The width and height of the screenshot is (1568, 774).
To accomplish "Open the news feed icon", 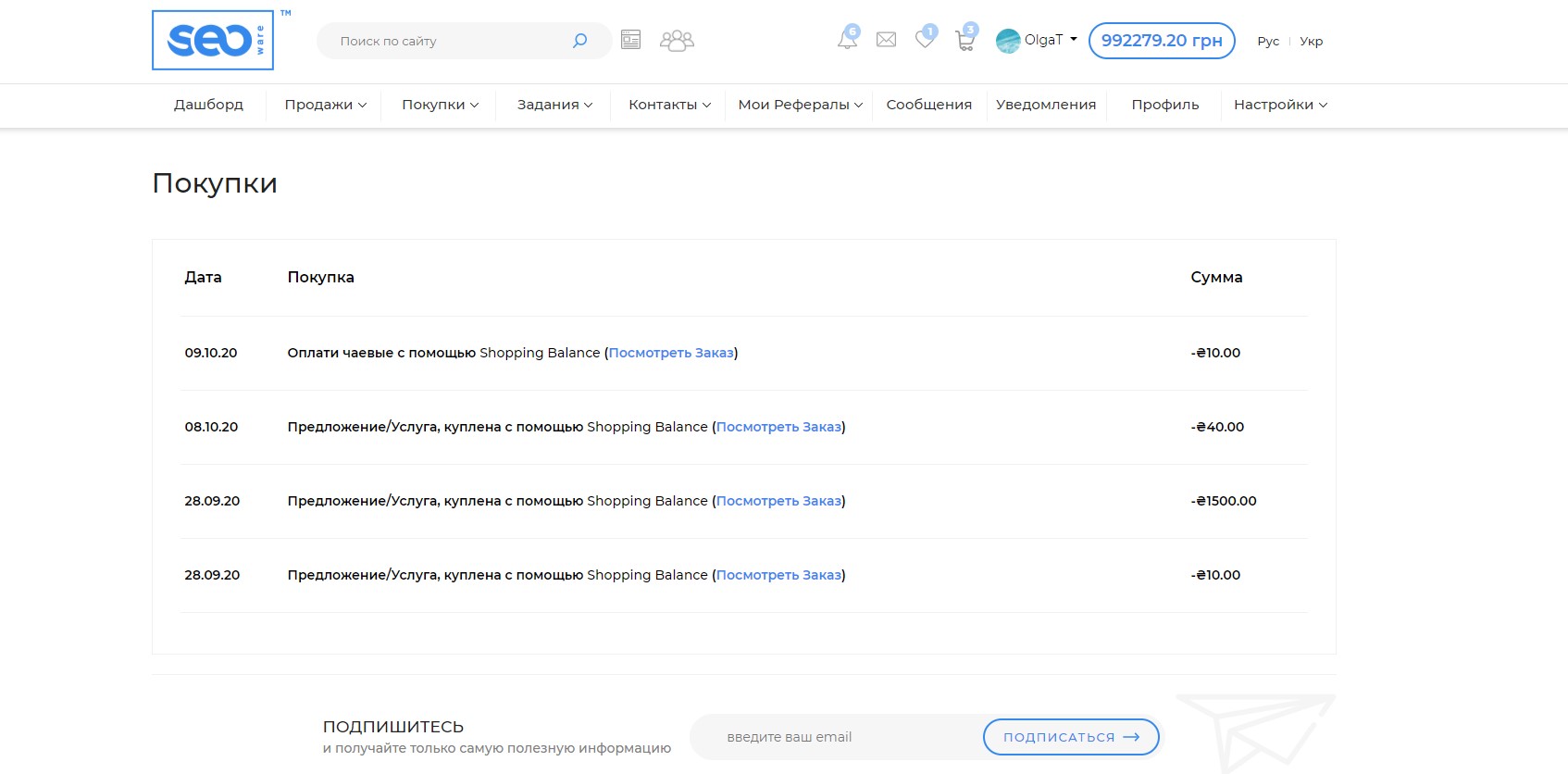I will [630, 40].
